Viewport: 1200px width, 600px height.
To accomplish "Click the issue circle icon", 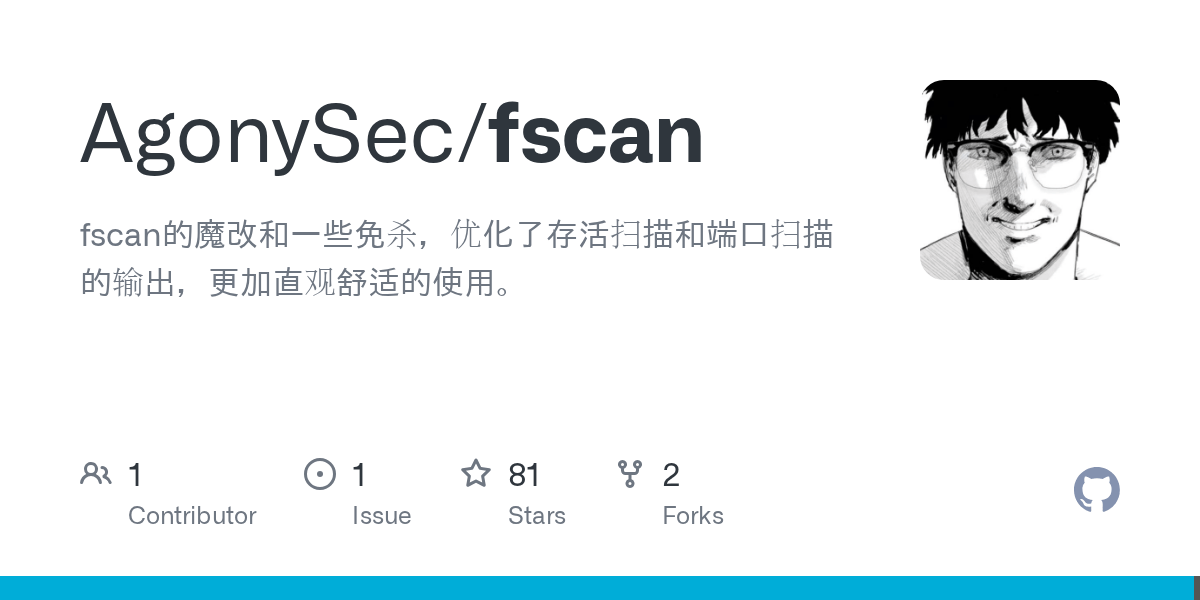I will (320, 474).
